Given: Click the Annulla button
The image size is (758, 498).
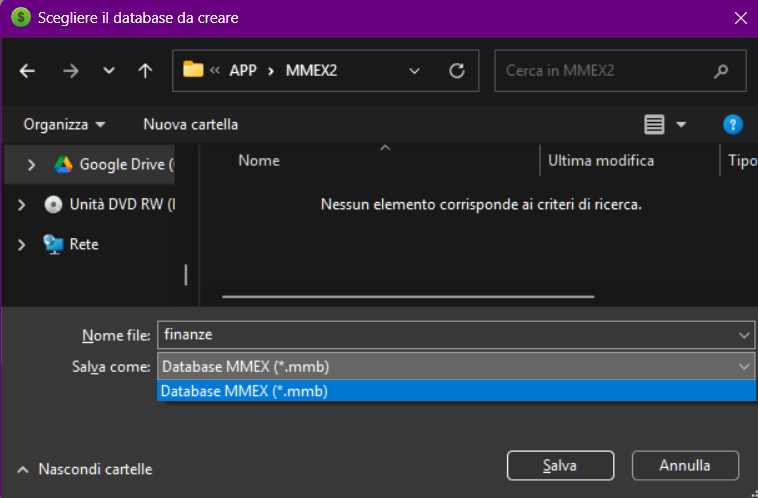Looking at the screenshot, I should [x=685, y=466].
